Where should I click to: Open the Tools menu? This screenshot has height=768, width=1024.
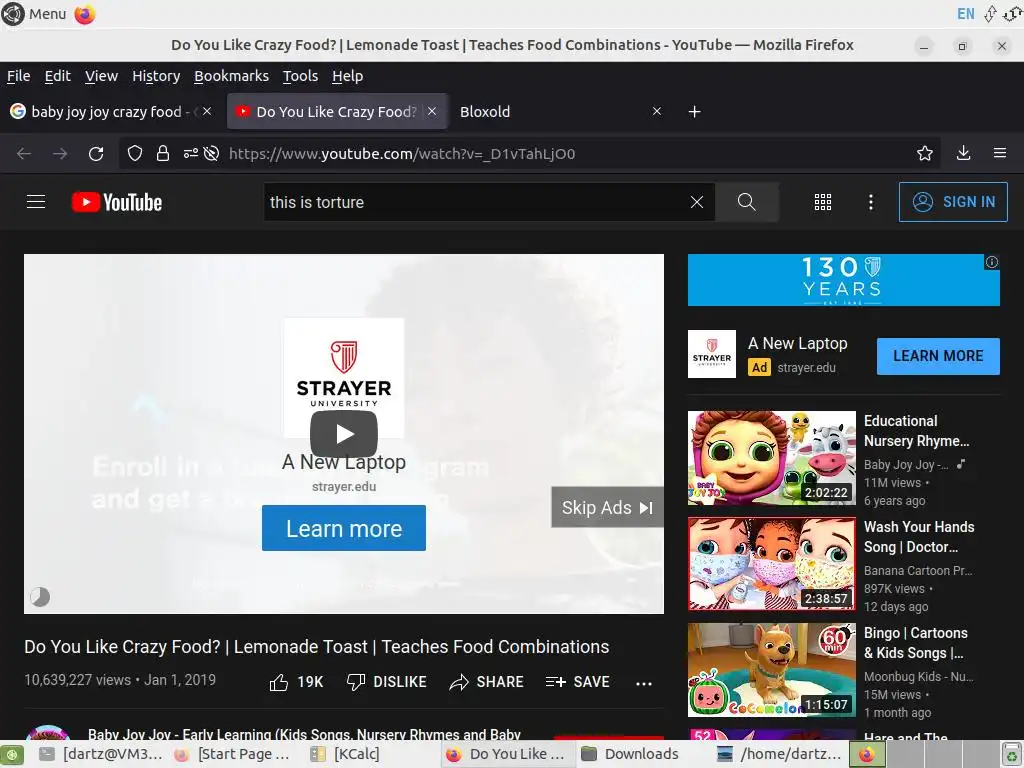click(300, 76)
